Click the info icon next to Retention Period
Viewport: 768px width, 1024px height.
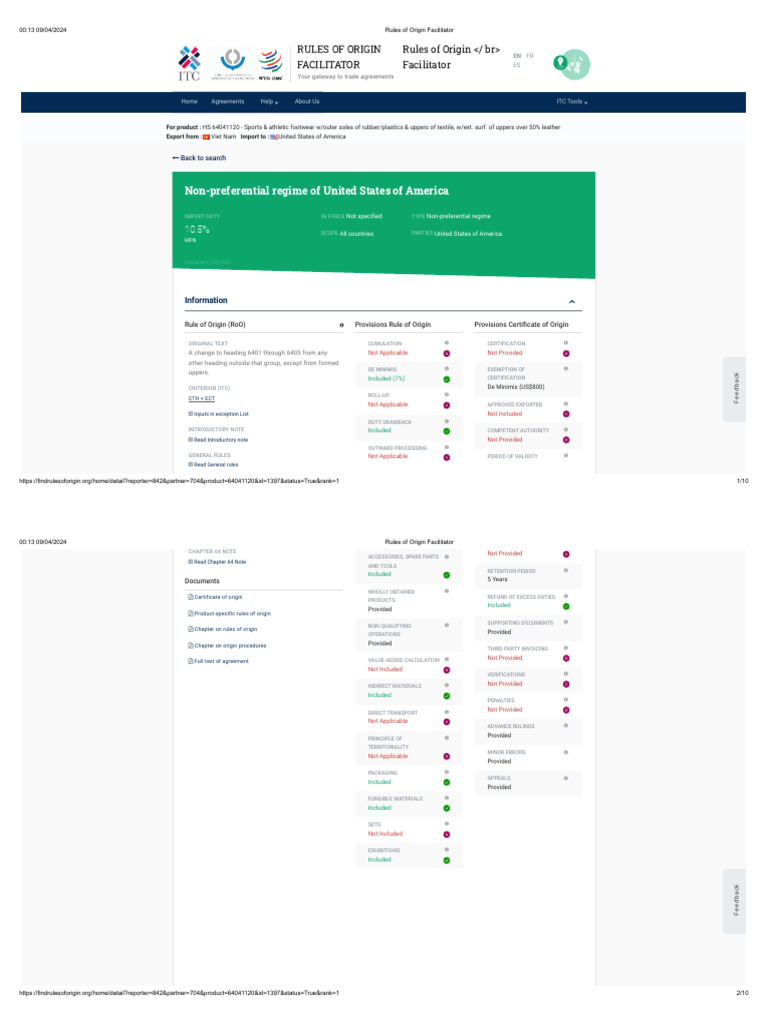(x=566, y=571)
